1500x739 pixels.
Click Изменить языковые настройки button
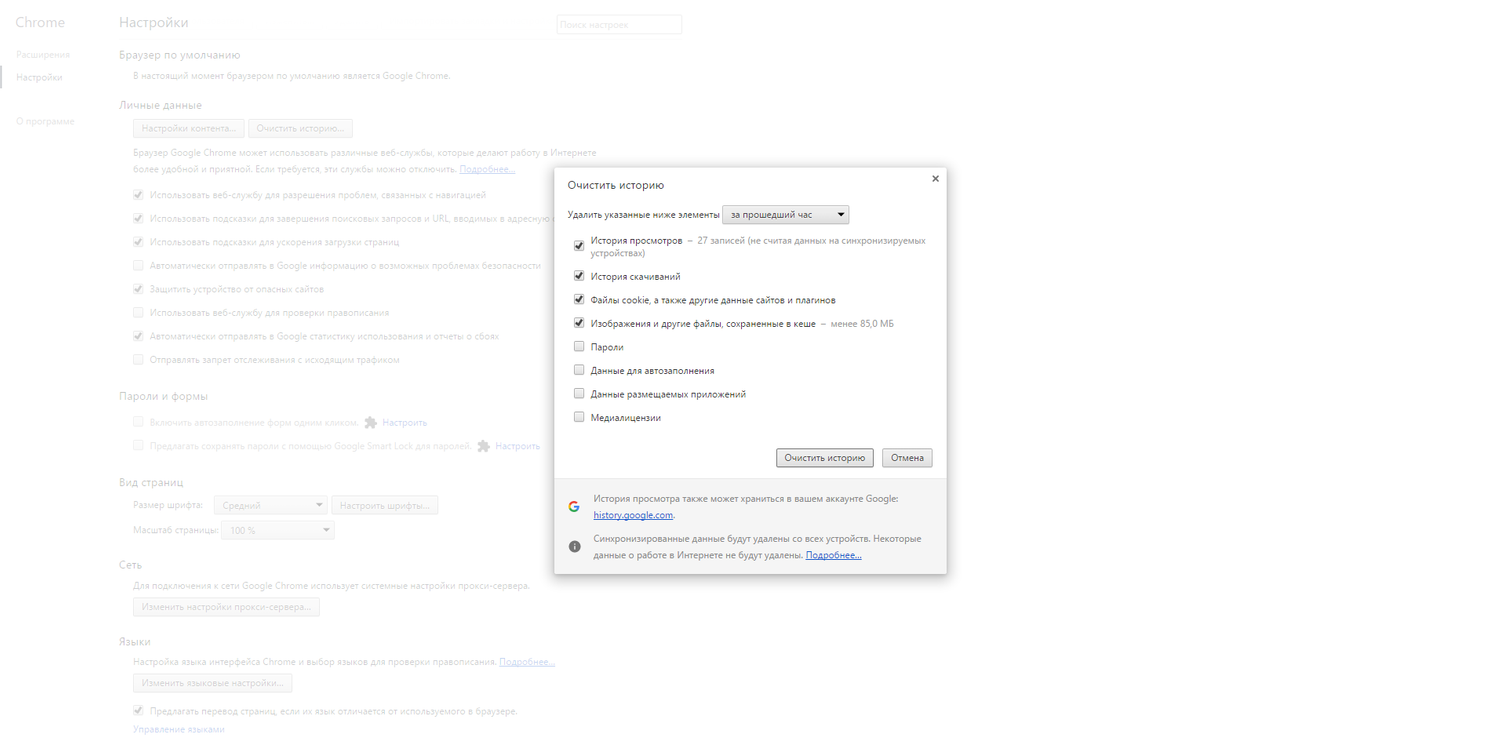(213, 683)
